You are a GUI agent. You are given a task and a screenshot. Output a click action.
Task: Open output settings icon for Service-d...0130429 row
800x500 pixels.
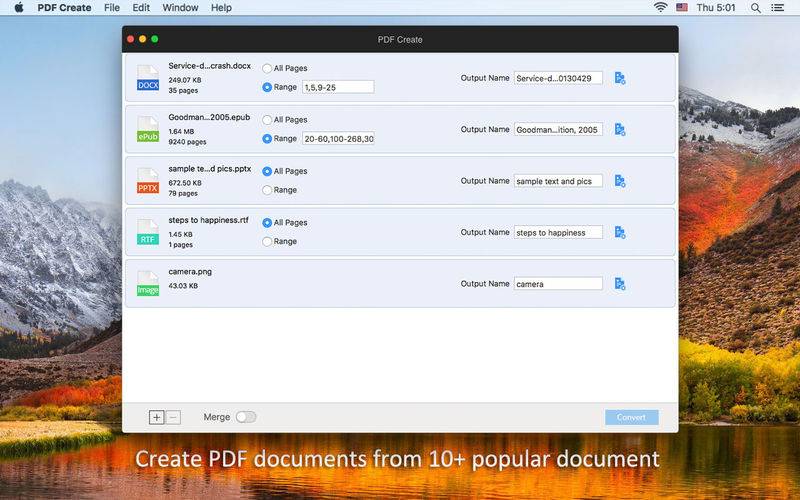click(x=620, y=78)
